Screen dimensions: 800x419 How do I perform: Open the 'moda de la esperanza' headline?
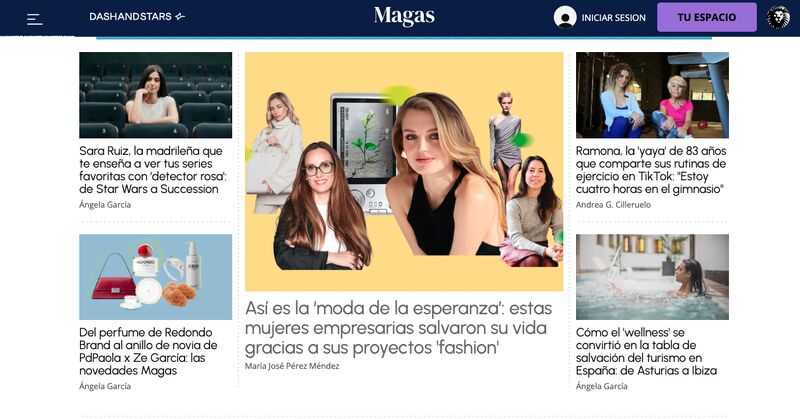click(x=398, y=328)
